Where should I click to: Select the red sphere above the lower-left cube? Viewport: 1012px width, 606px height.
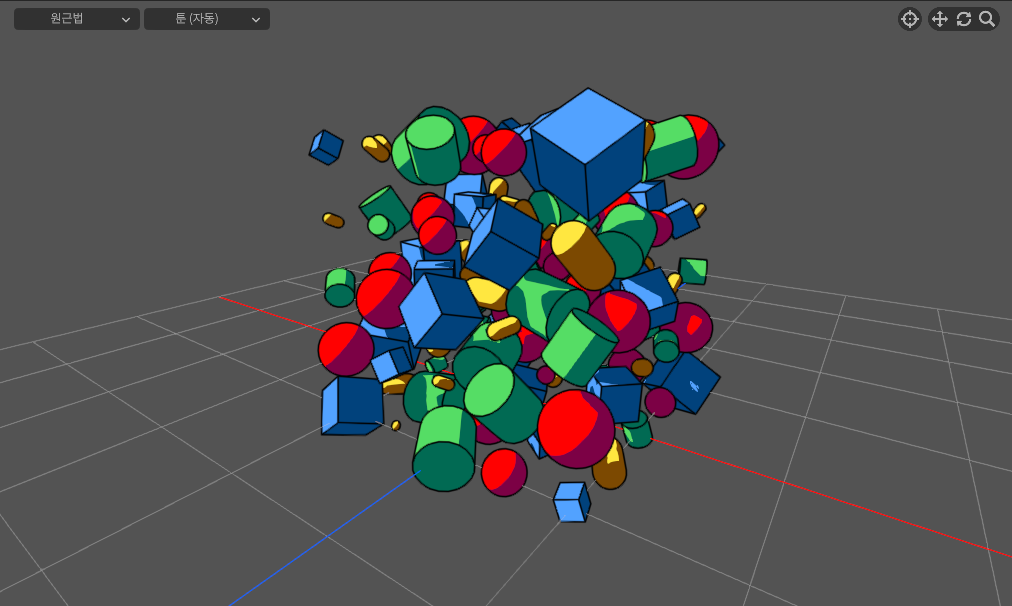pos(346,349)
